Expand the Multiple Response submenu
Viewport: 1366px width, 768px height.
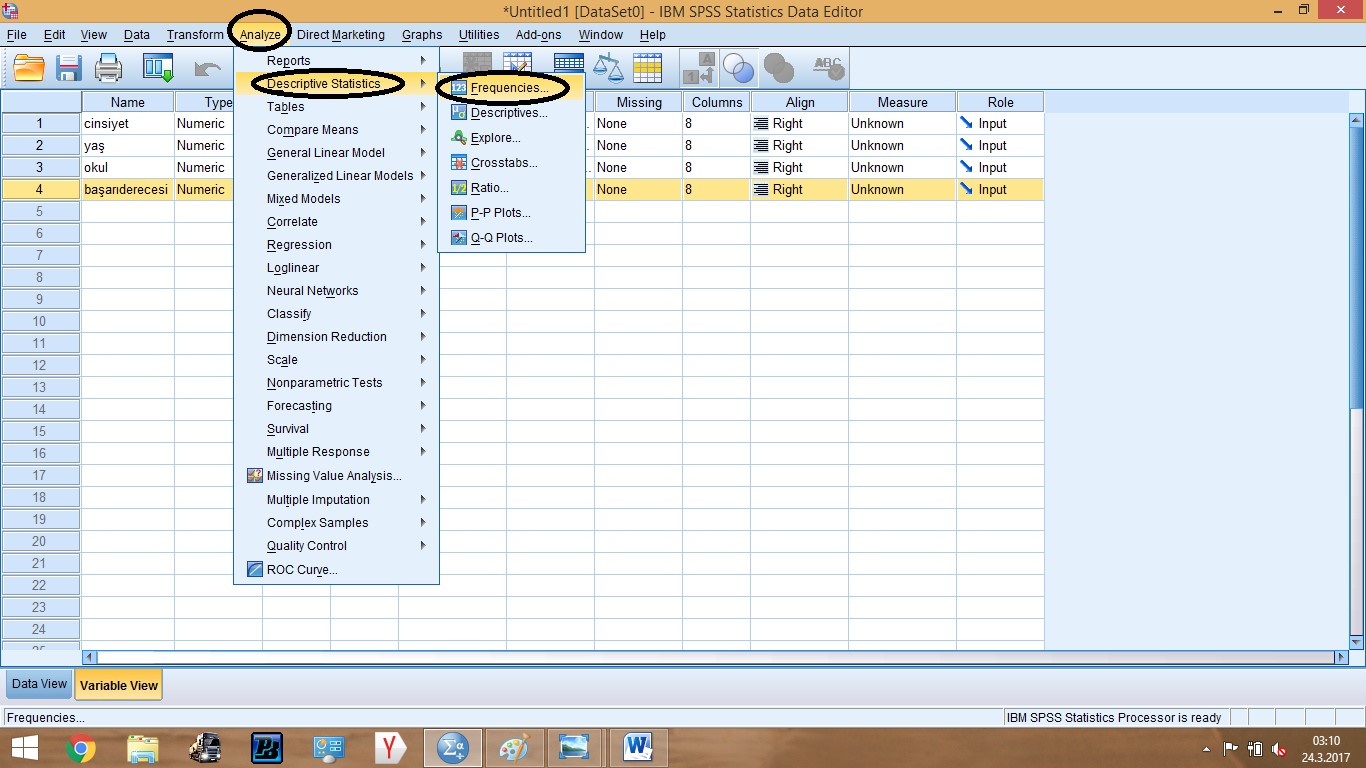coord(336,452)
